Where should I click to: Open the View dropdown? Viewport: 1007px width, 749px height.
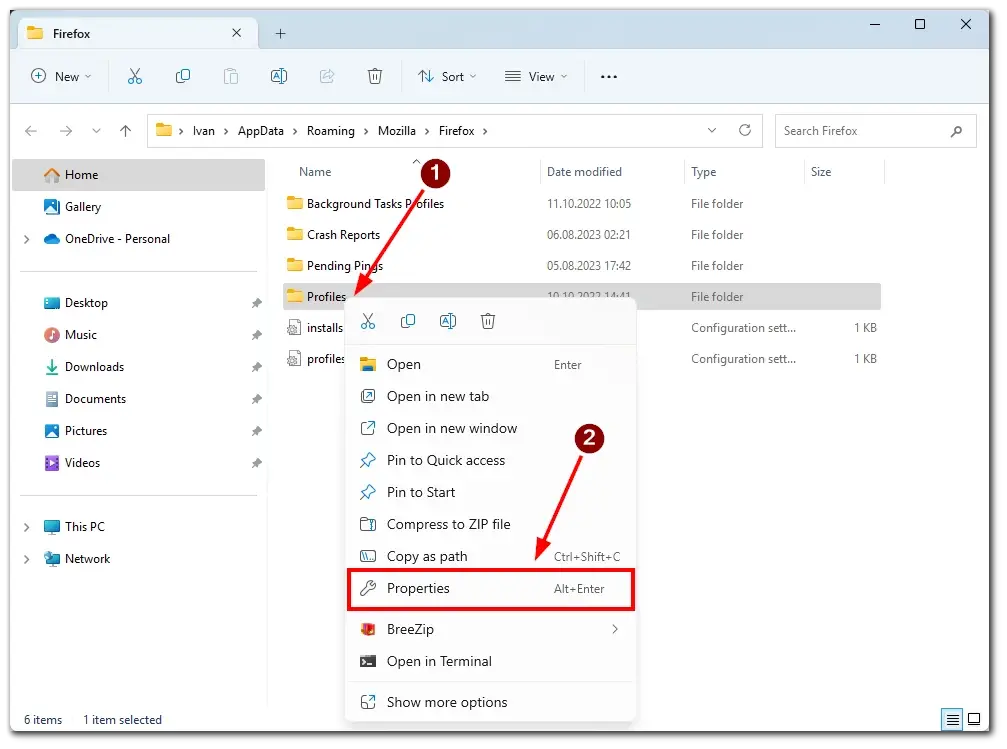point(536,76)
